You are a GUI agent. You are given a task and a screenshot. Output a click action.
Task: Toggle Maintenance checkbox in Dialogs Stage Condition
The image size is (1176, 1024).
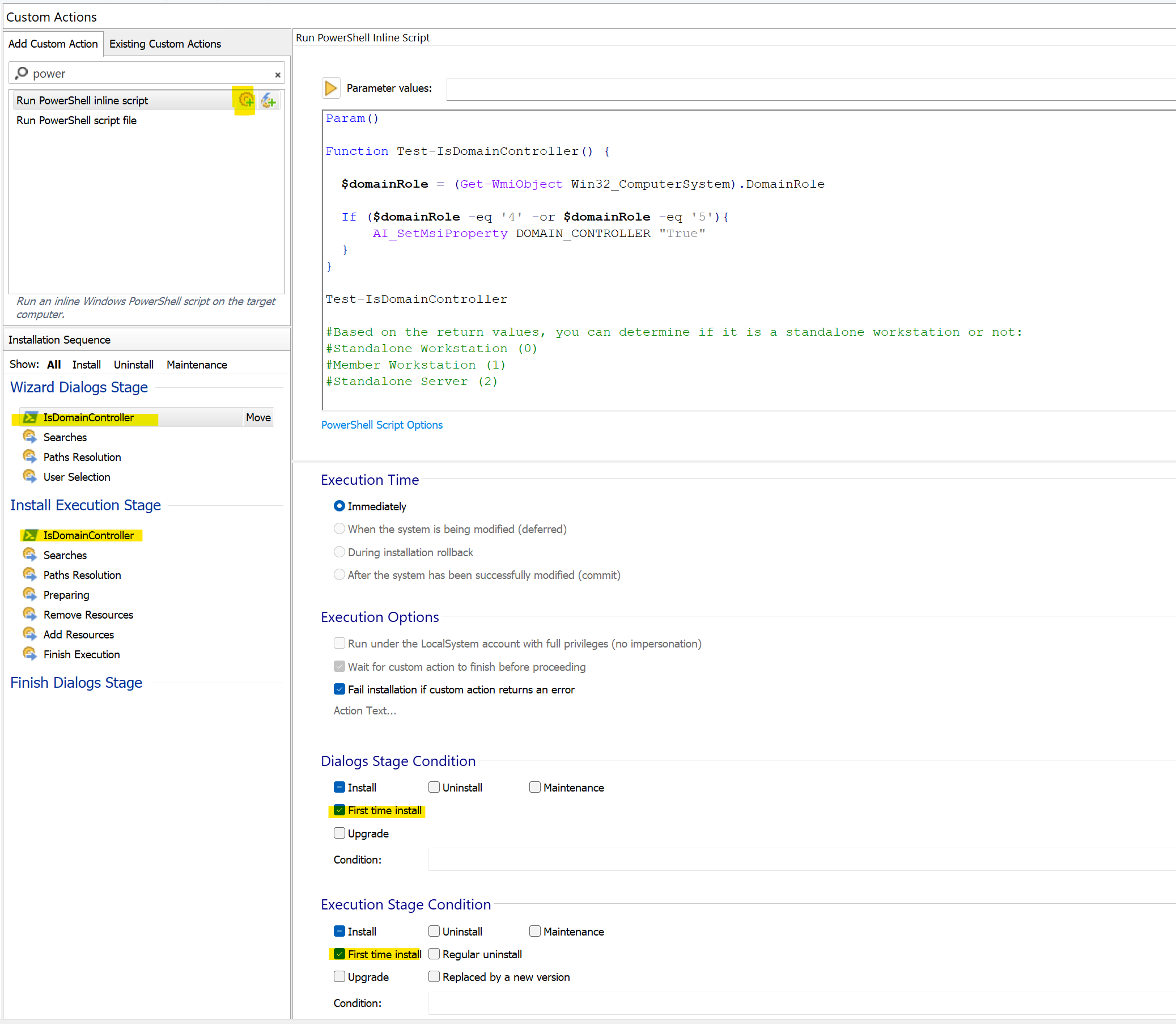click(534, 788)
